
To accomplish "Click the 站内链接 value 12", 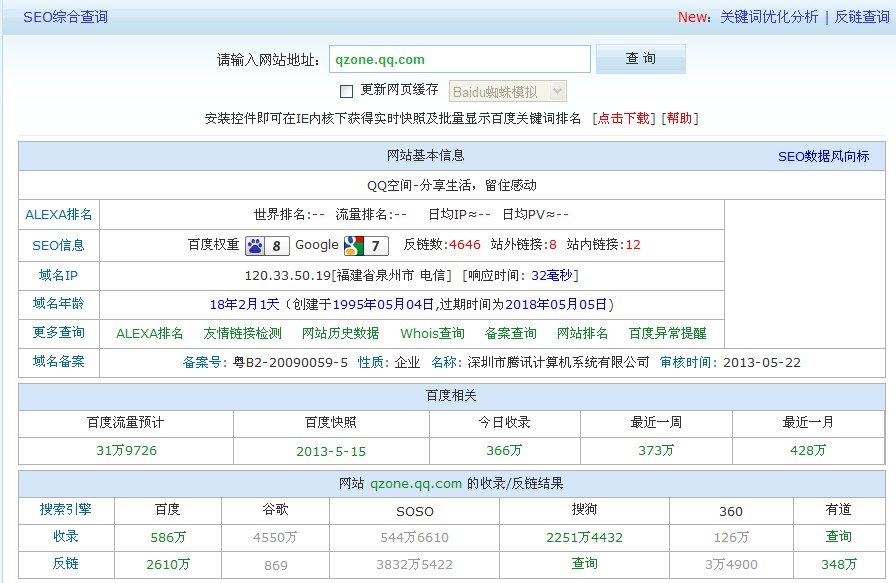I will (x=633, y=245).
